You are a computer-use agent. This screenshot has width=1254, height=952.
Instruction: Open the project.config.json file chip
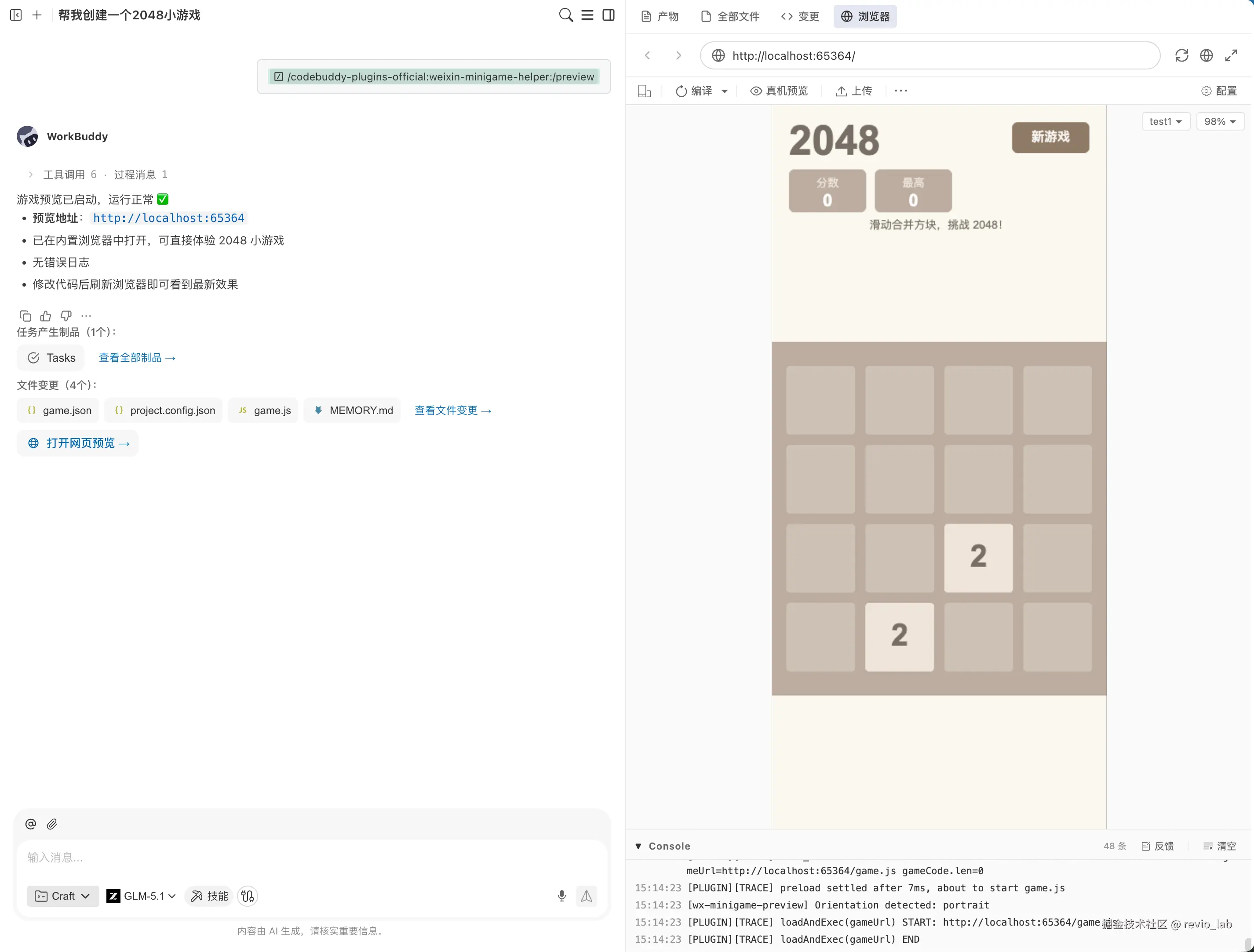(163, 410)
